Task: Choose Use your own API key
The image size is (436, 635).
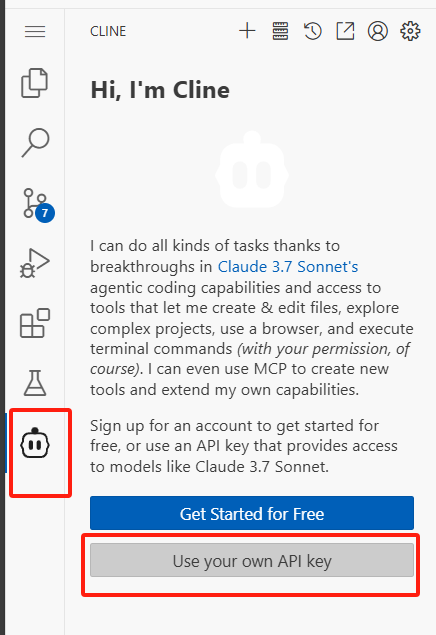Action: click(x=252, y=560)
